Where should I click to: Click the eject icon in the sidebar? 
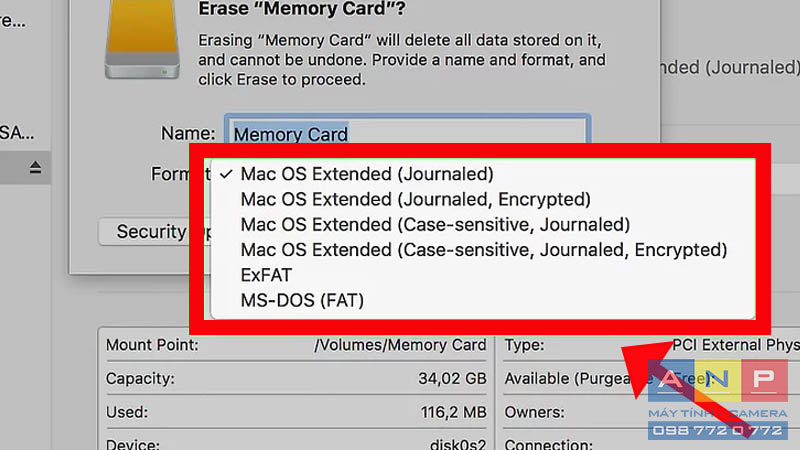click(35, 167)
